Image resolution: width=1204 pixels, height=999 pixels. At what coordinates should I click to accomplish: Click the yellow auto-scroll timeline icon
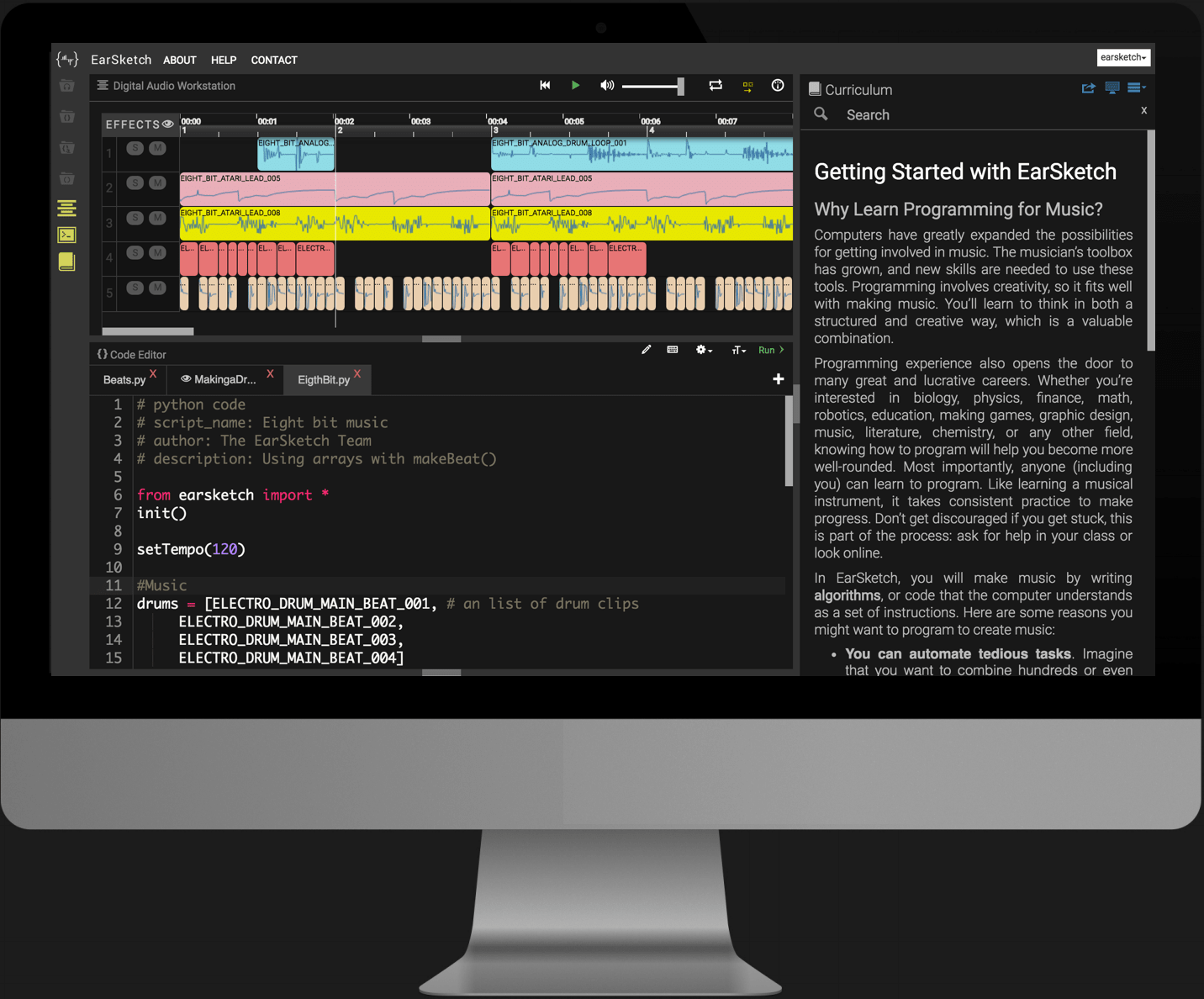click(747, 86)
